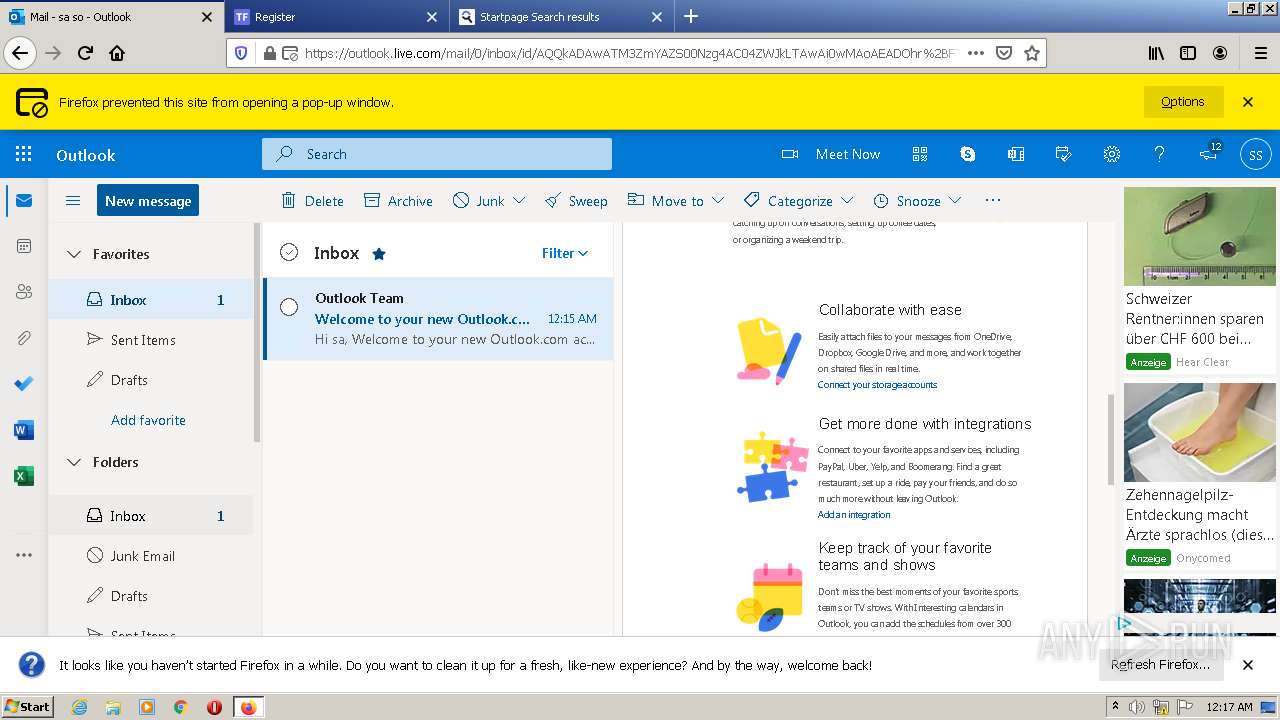The width and height of the screenshot is (1280, 720).
Task: Open Inbox under Favorites
Action: click(x=151, y=300)
